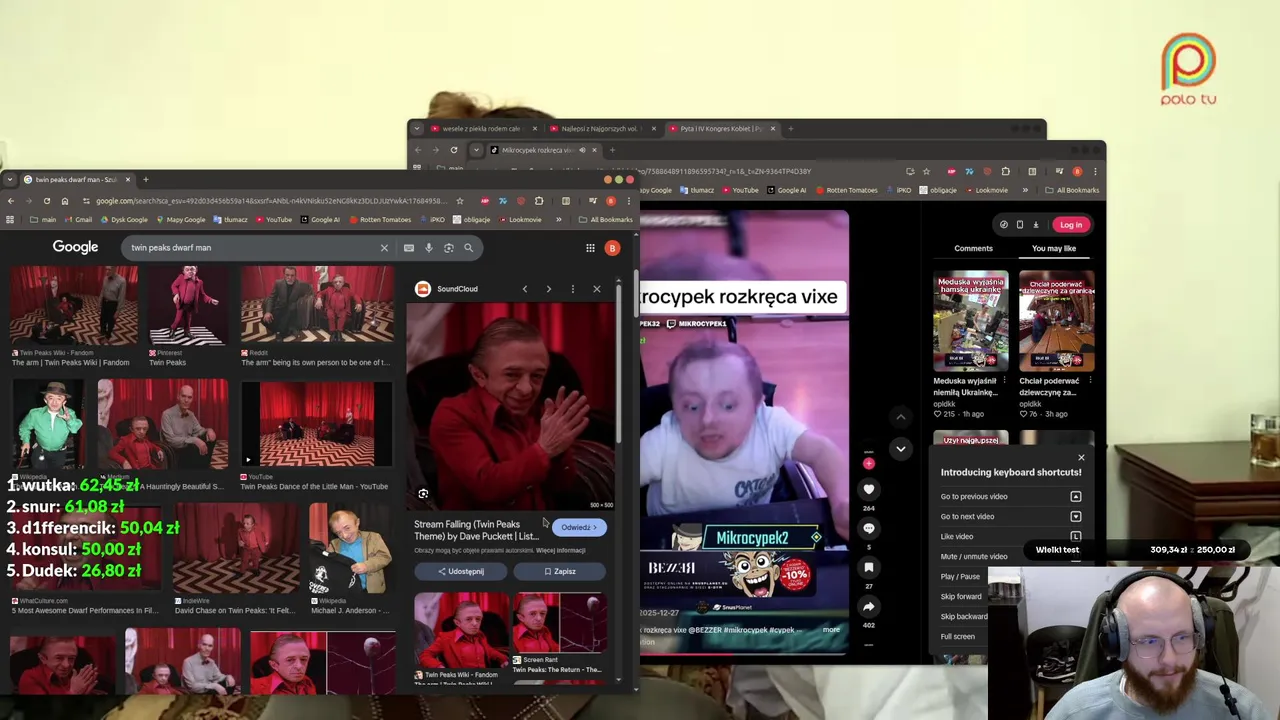Open the Extensions puzzle icon in the Google window
The height and width of the screenshot is (720, 1280).
539,201
